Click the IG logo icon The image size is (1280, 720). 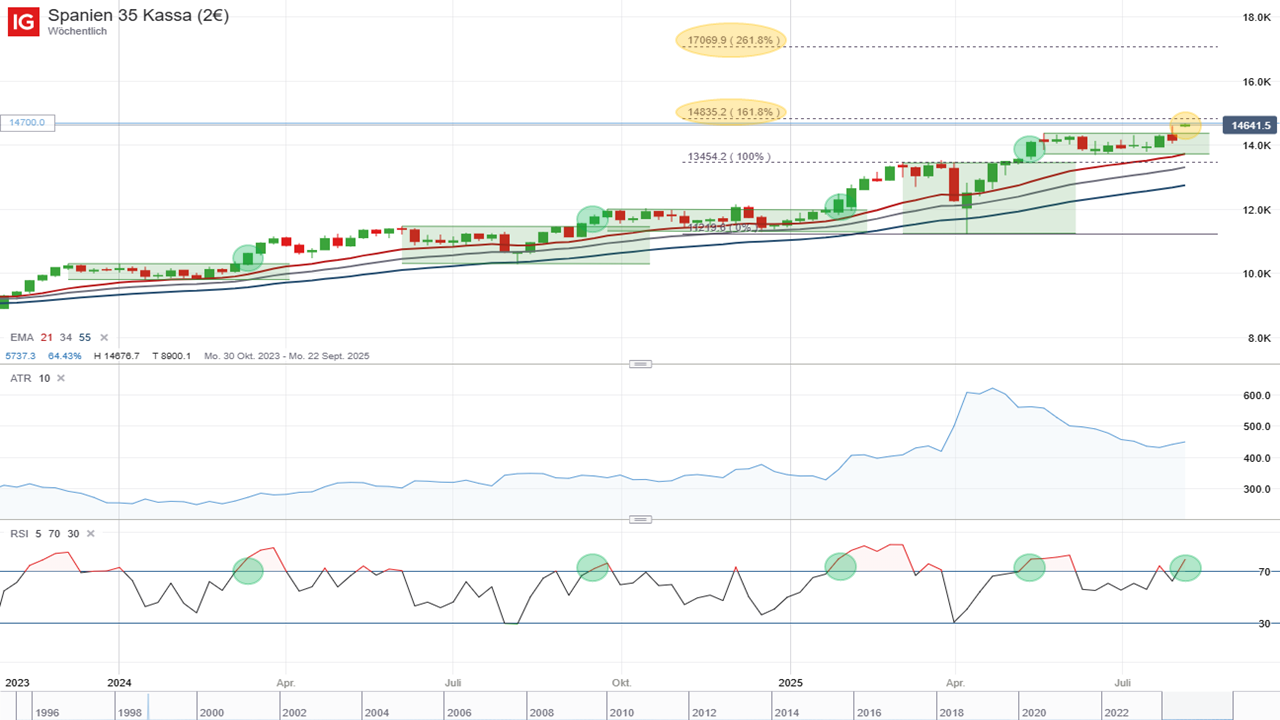point(23,21)
